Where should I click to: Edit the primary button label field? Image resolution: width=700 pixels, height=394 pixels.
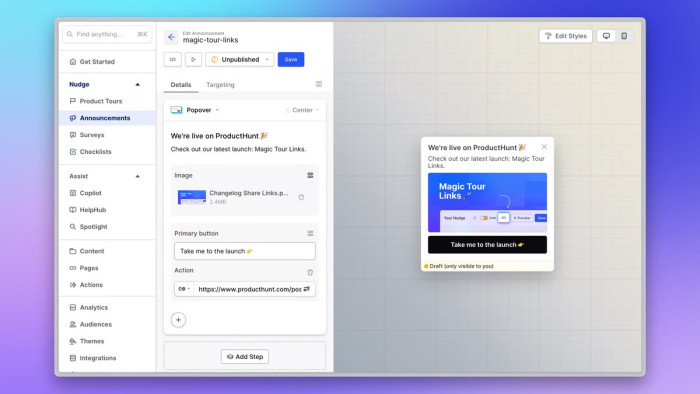[245, 251]
